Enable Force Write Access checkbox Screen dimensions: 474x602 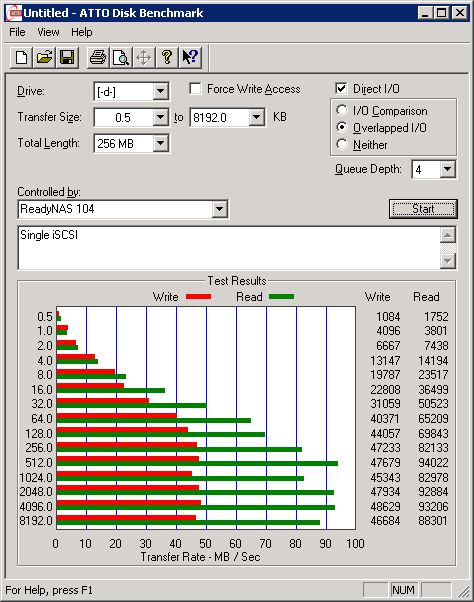click(195, 89)
